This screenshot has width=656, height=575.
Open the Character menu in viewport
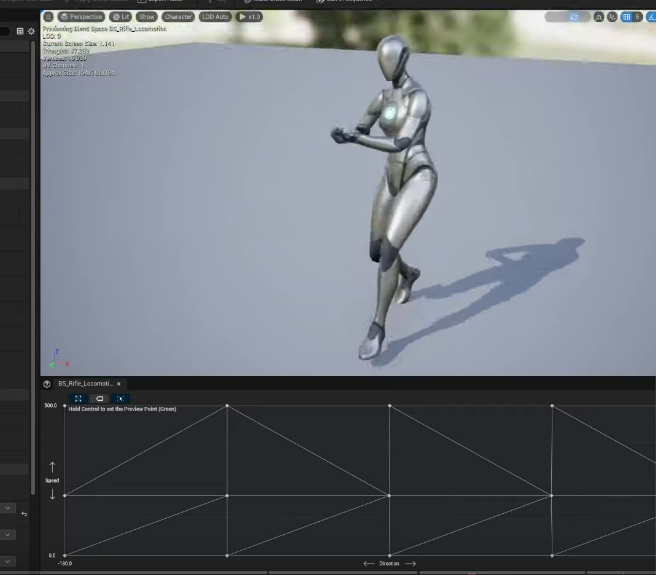tap(177, 17)
